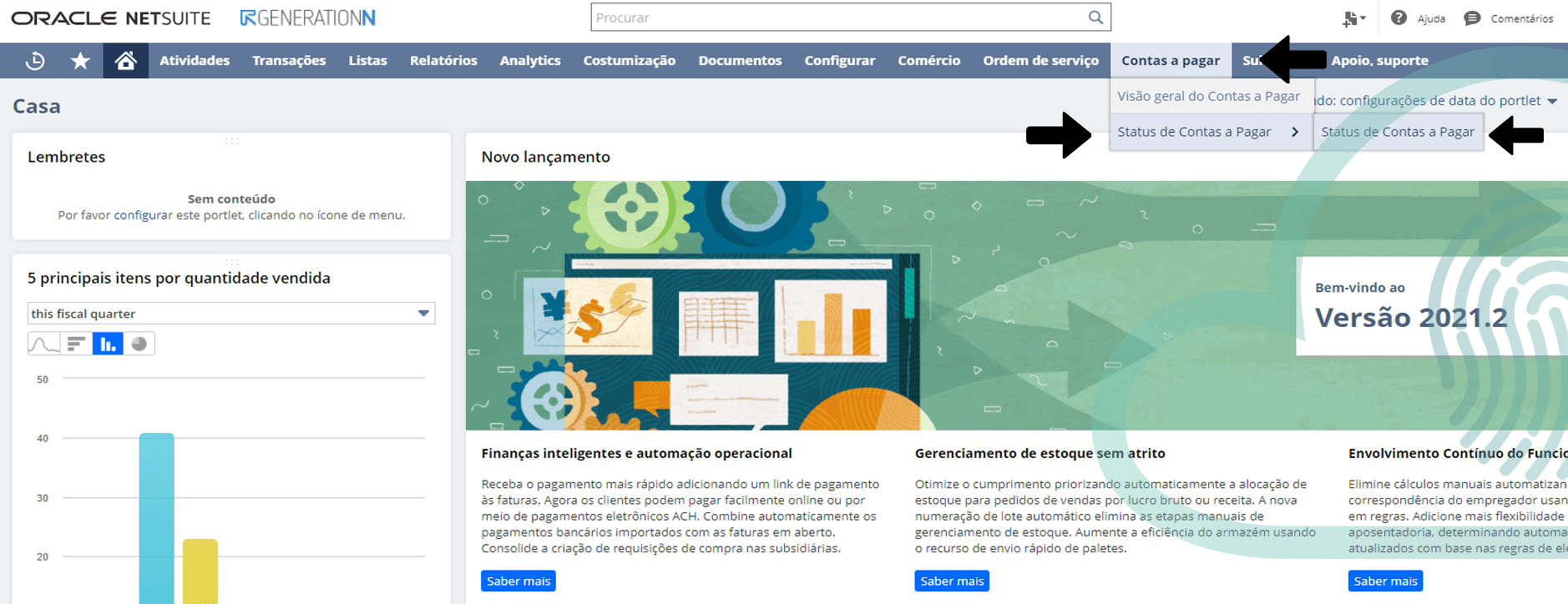The width and height of the screenshot is (1568, 604).
Task: Click the Gerenciamento de estoque sem atrito heading
Action: click(1039, 453)
